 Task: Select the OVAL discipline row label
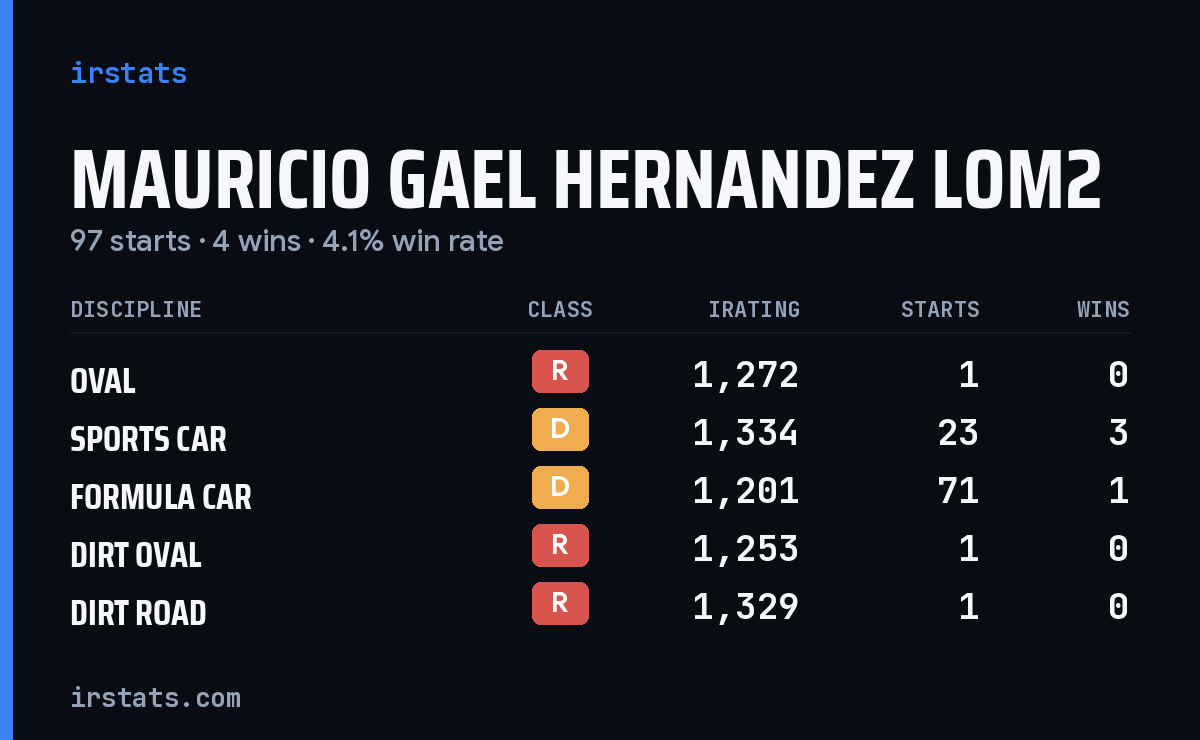tap(103, 381)
